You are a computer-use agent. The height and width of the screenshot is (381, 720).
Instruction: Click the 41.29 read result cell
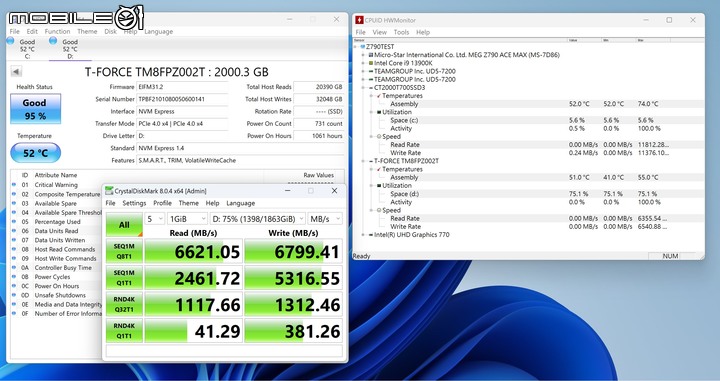193,331
